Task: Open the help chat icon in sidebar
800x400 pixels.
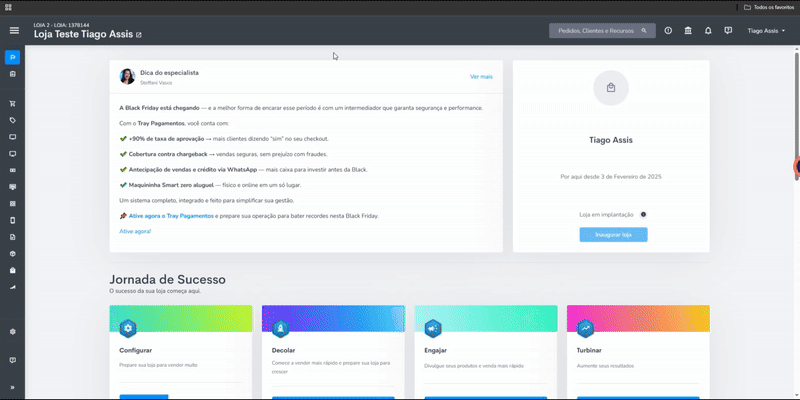Action: click(12, 360)
